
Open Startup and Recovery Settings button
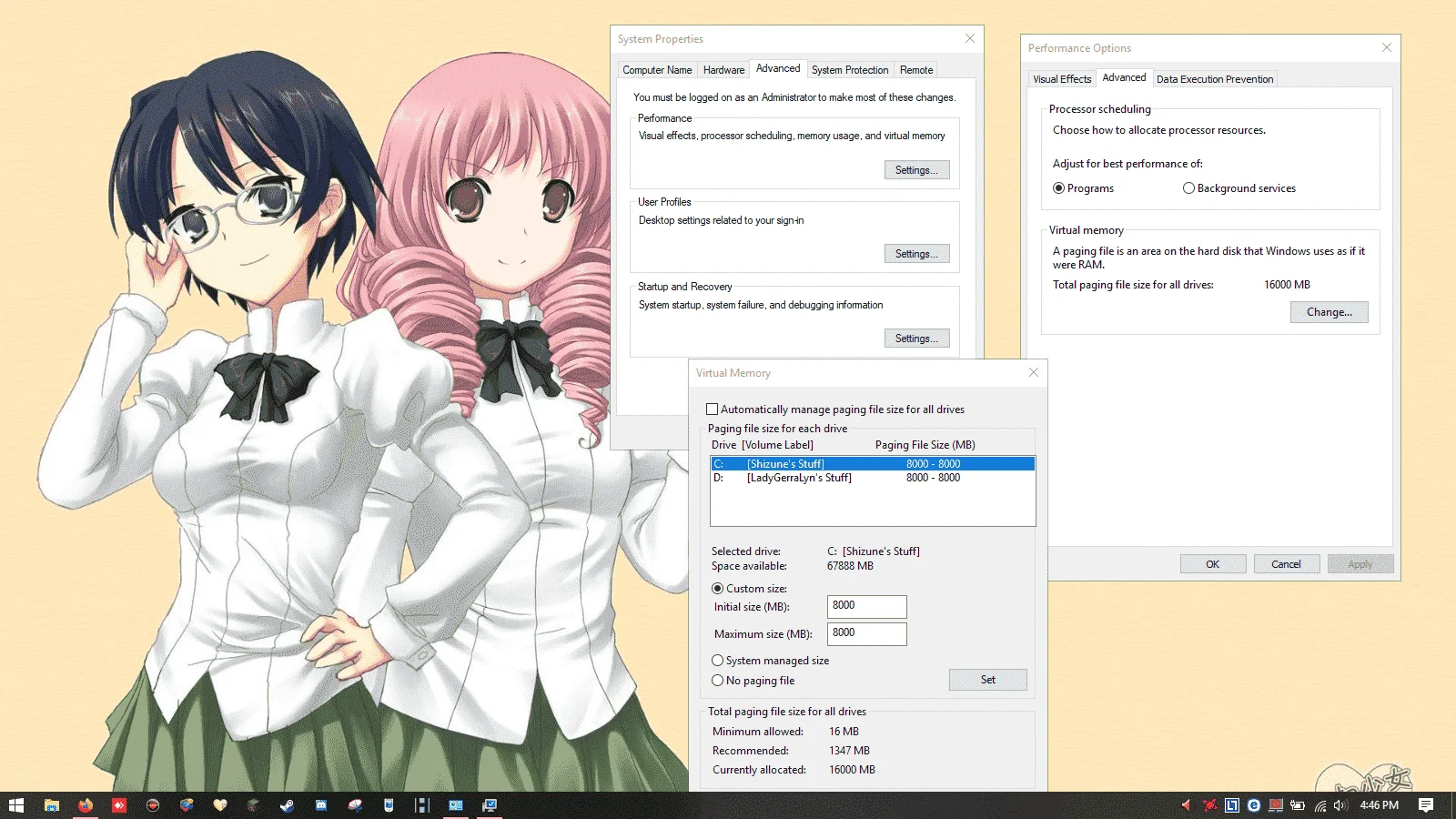coord(916,339)
